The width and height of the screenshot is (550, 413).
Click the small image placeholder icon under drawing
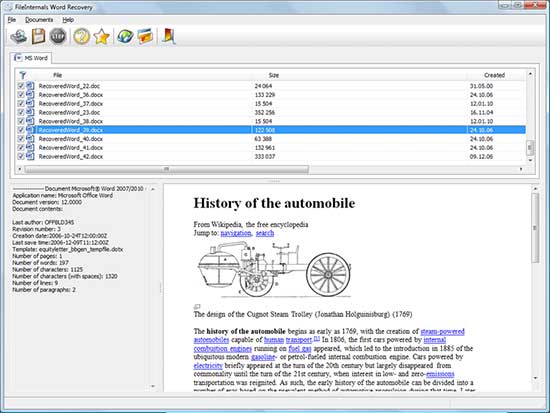(197, 307)
